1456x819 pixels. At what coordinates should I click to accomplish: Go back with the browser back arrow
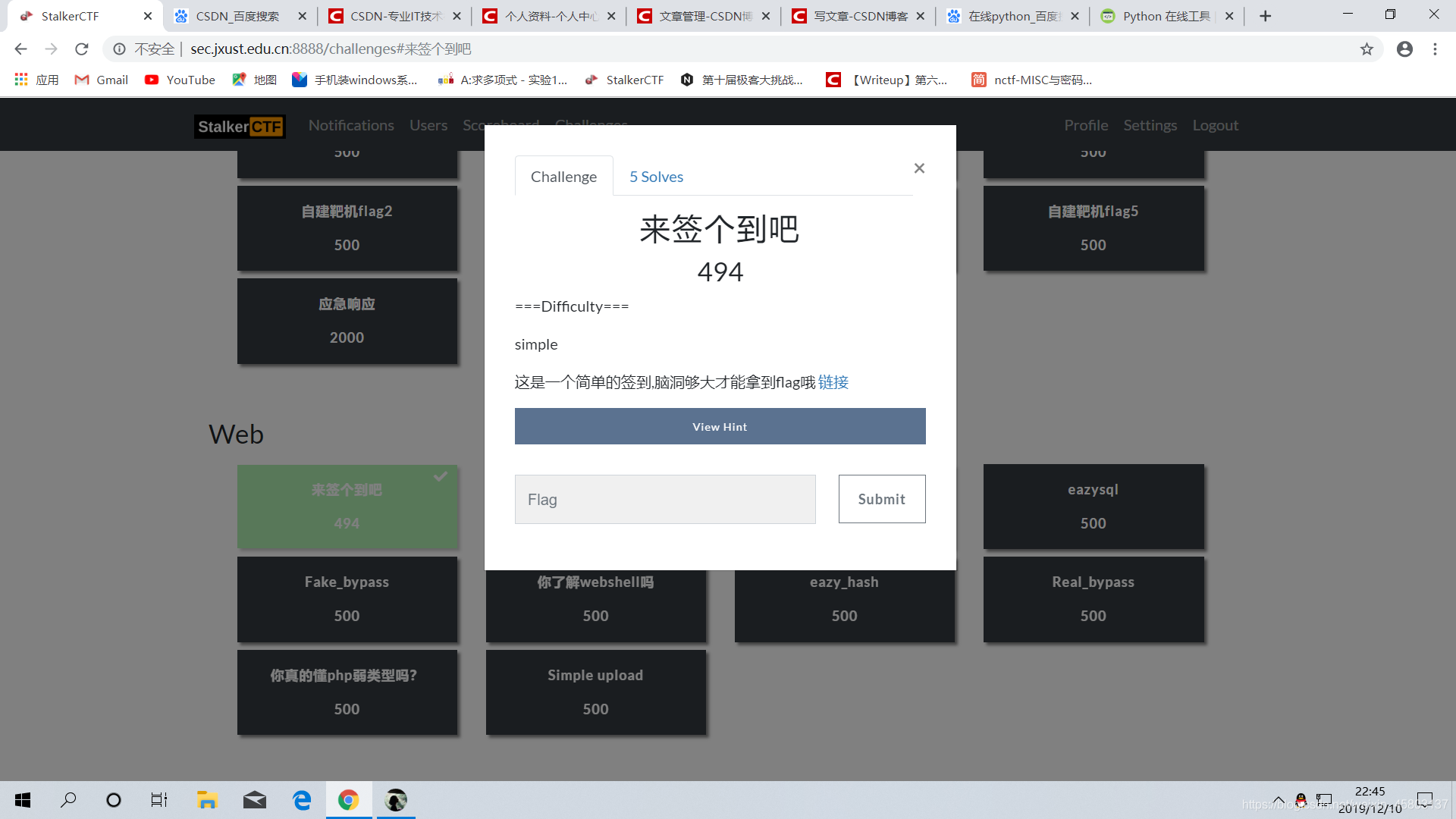[20, 49]
